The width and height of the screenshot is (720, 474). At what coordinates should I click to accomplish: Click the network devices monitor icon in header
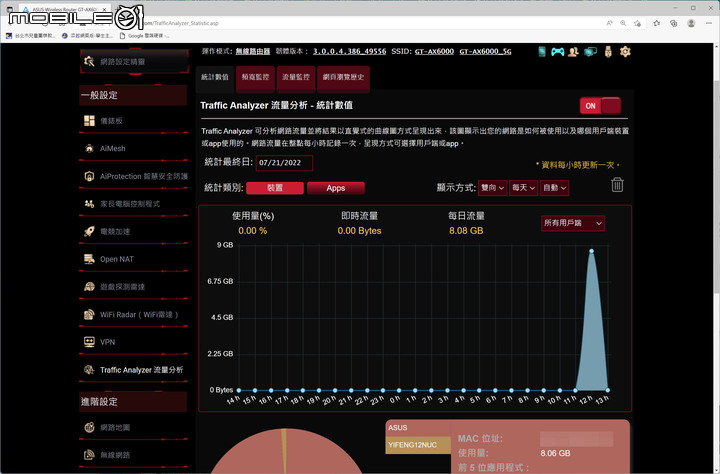click(x=591, y=51)
